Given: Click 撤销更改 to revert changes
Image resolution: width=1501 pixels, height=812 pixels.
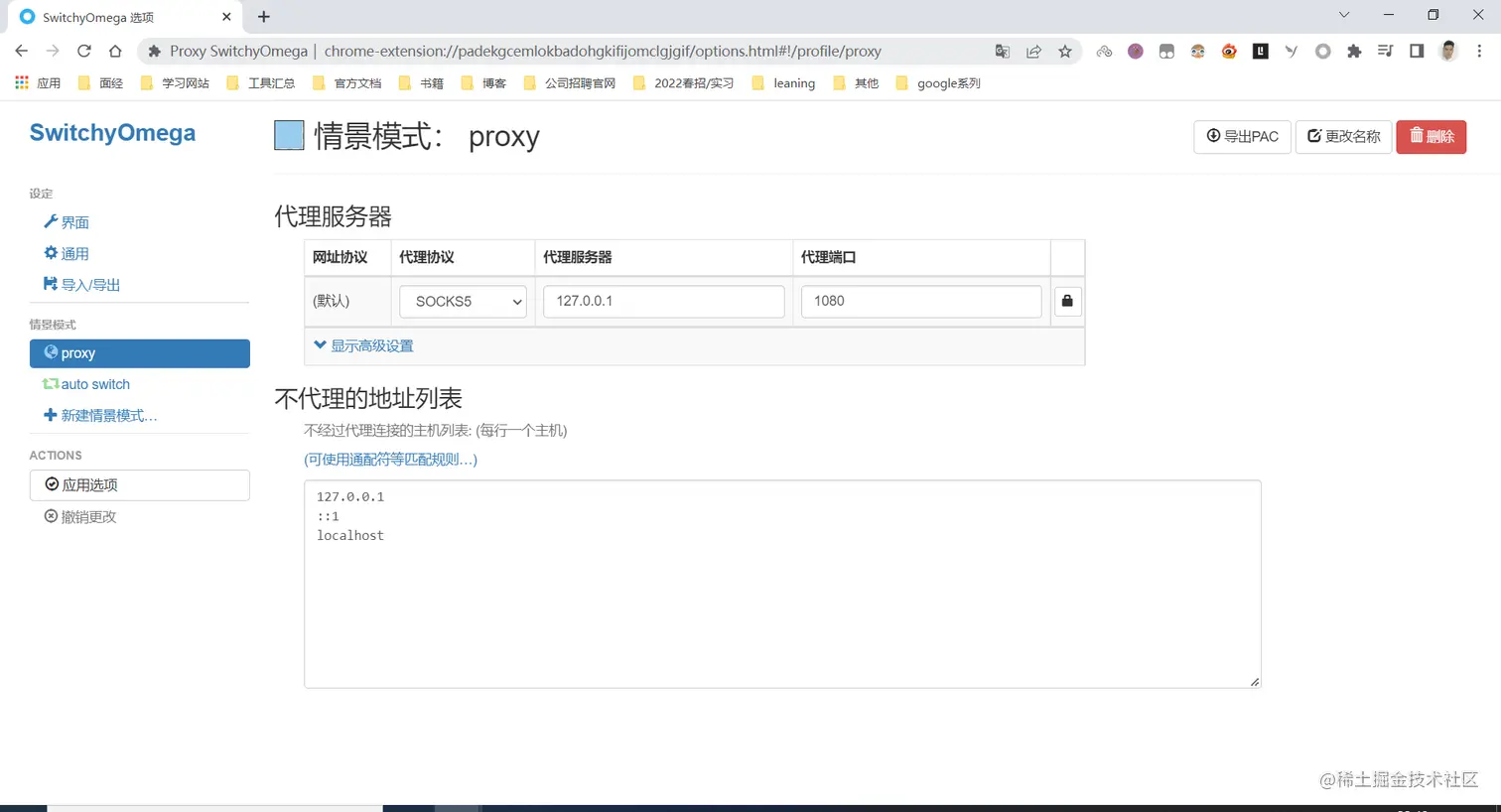Looking at the screenshot, I should tap(80, 516).
